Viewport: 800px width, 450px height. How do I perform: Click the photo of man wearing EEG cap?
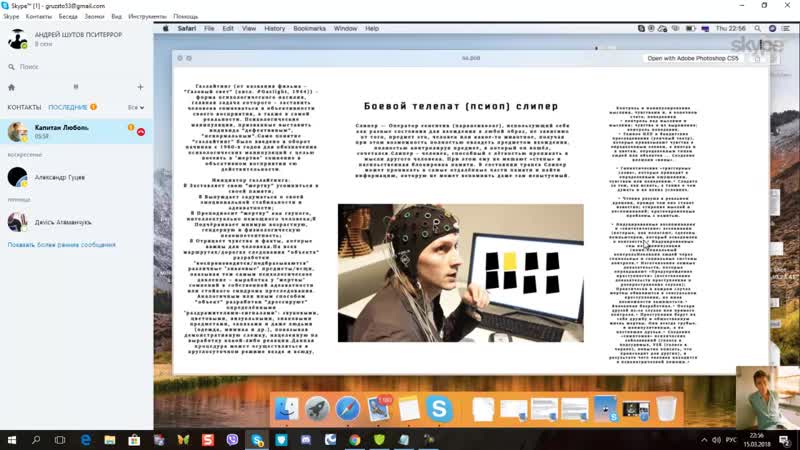tap(461, 273)
